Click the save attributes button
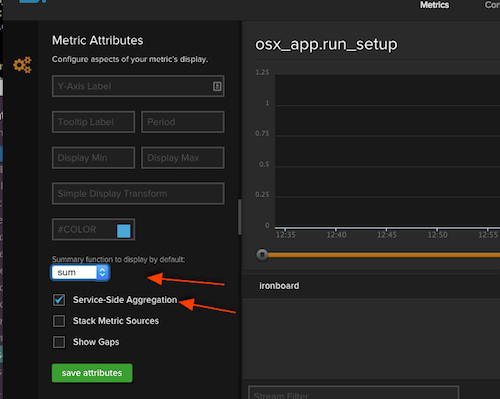Viewport: 500px width, 399px height. [92, 373]
